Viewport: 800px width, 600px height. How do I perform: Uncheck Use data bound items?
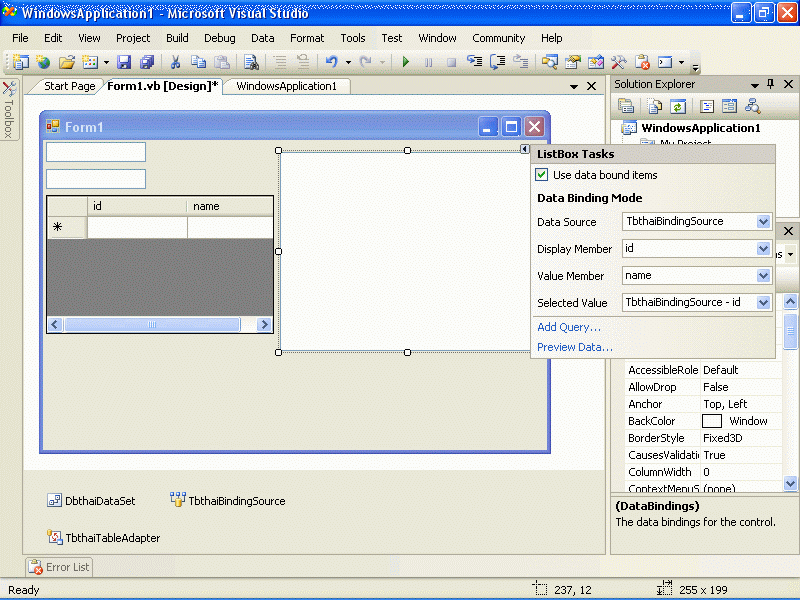pos(541,175)
